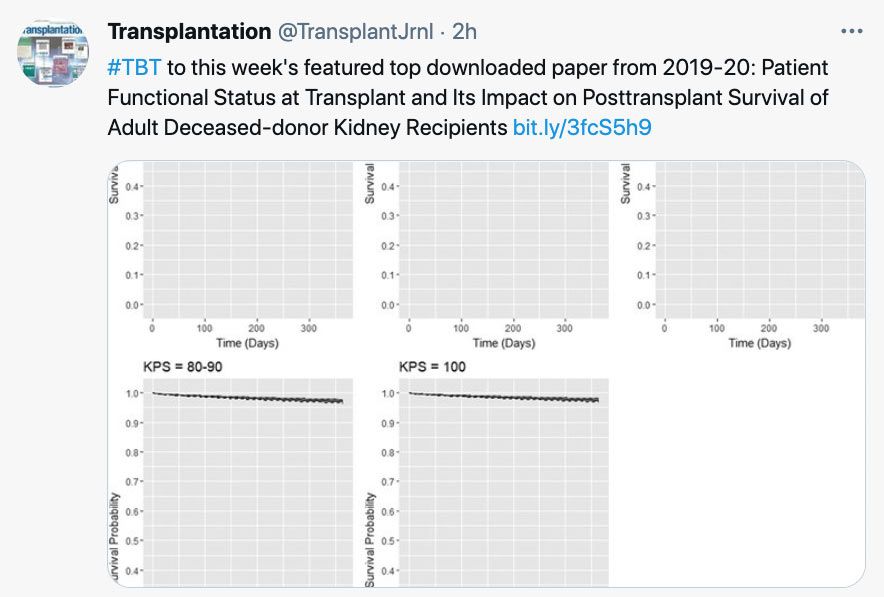884x597 pixels.
Task: Click the survival curve in the KPS = 80-90 plot
Action: pos(250,398)
